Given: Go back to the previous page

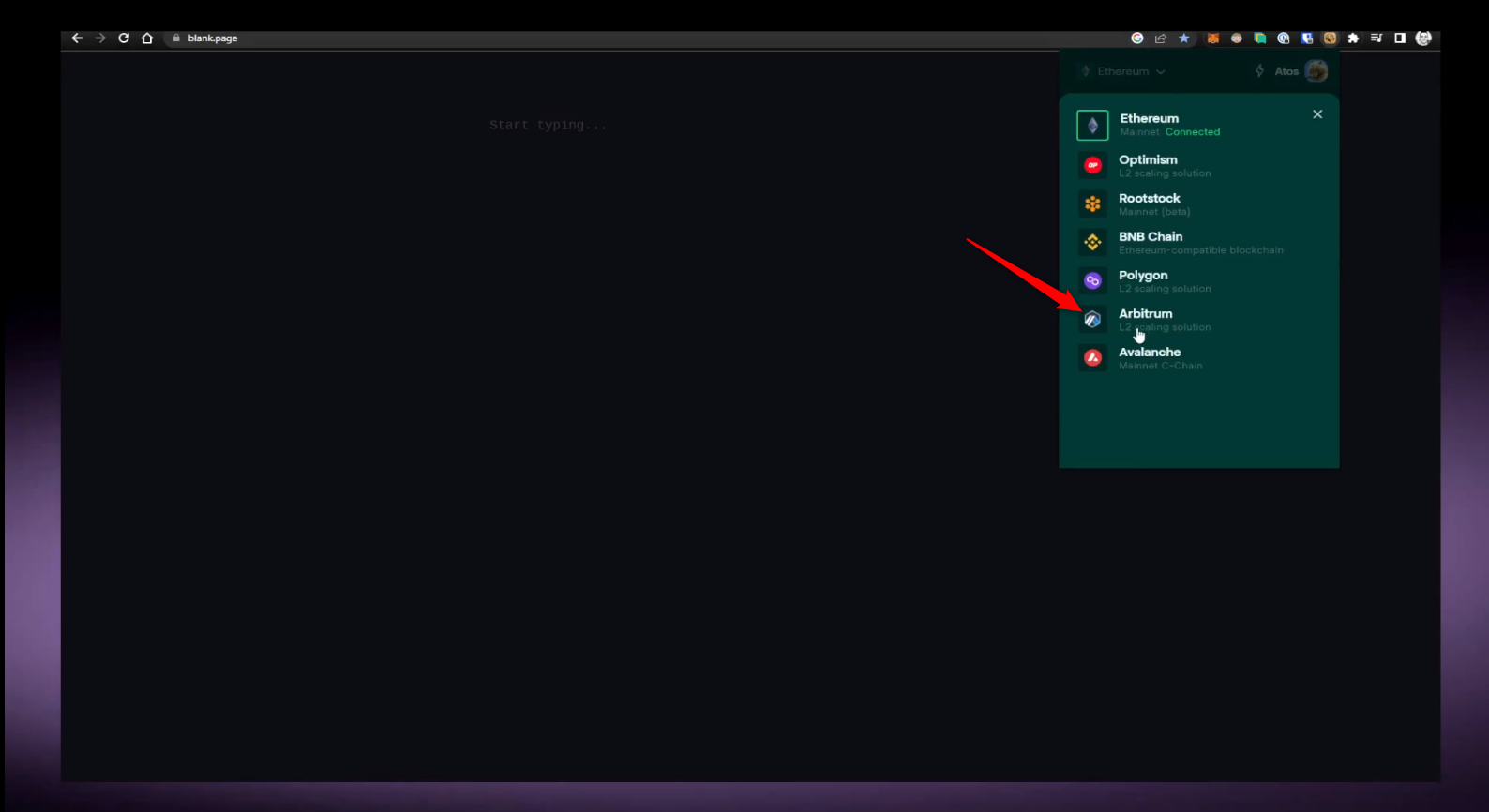Looking at the screenshot, I should [77, 38].
